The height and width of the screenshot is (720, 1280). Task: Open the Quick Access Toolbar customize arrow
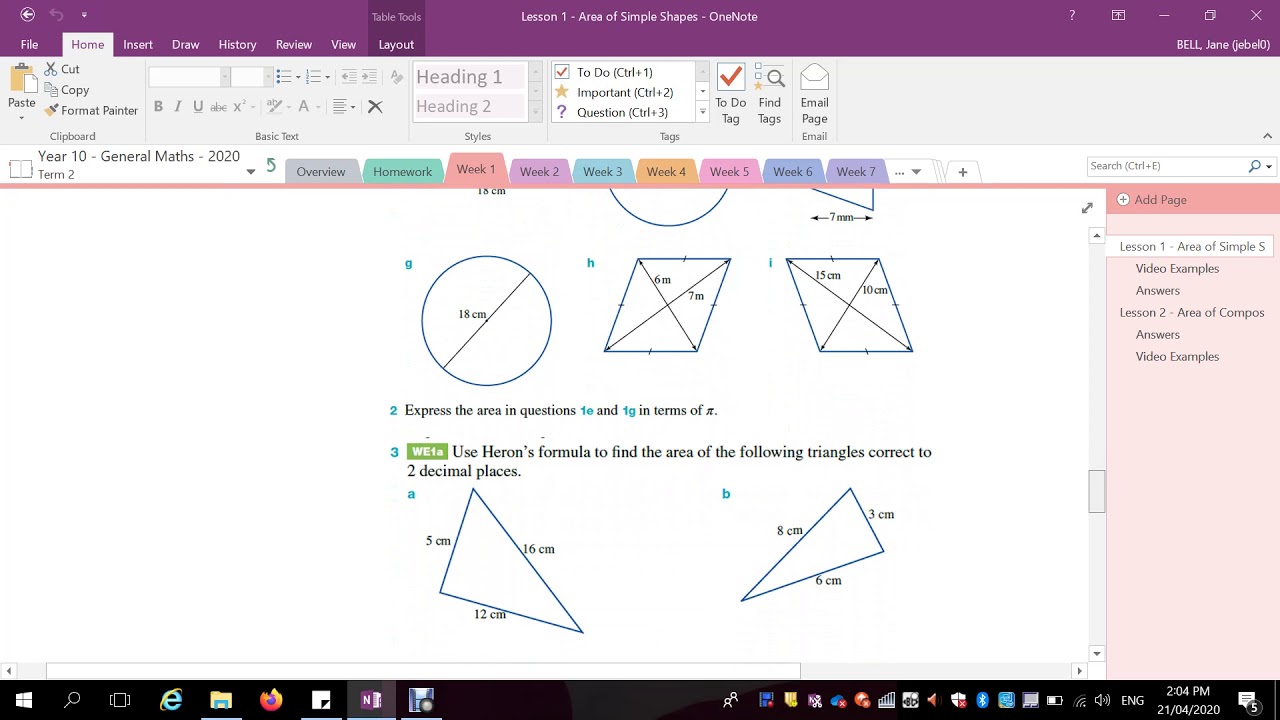[x=84, y=15]
